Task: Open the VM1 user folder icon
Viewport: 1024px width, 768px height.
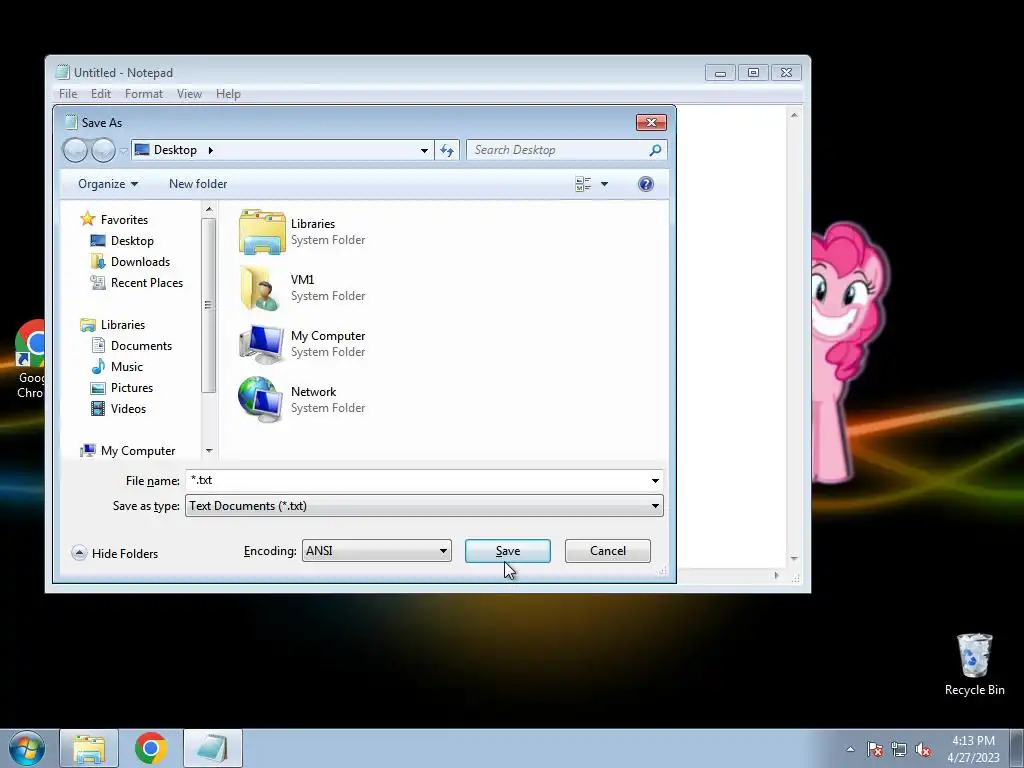Action: point(261,287)
